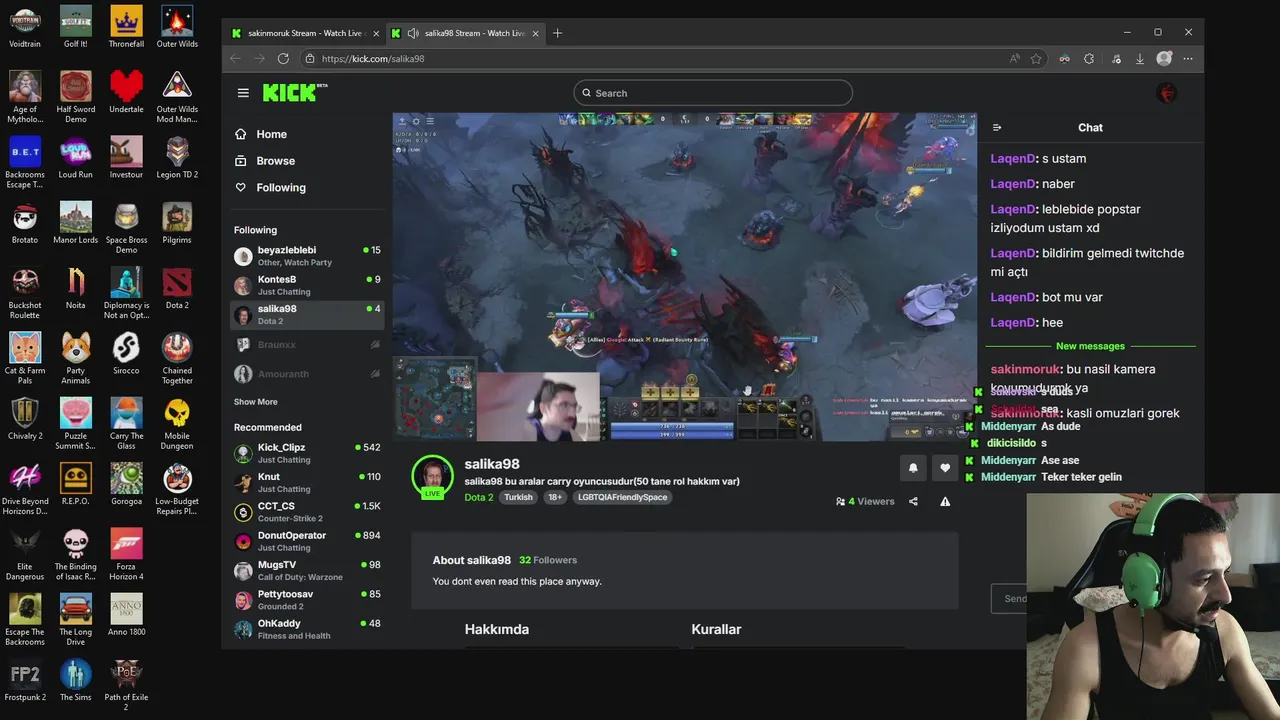Viewport: 1280px width, 720px height.
Task: Click the Kick user profile avatar
Action: pyautogui.click(x=1166, y=93)
